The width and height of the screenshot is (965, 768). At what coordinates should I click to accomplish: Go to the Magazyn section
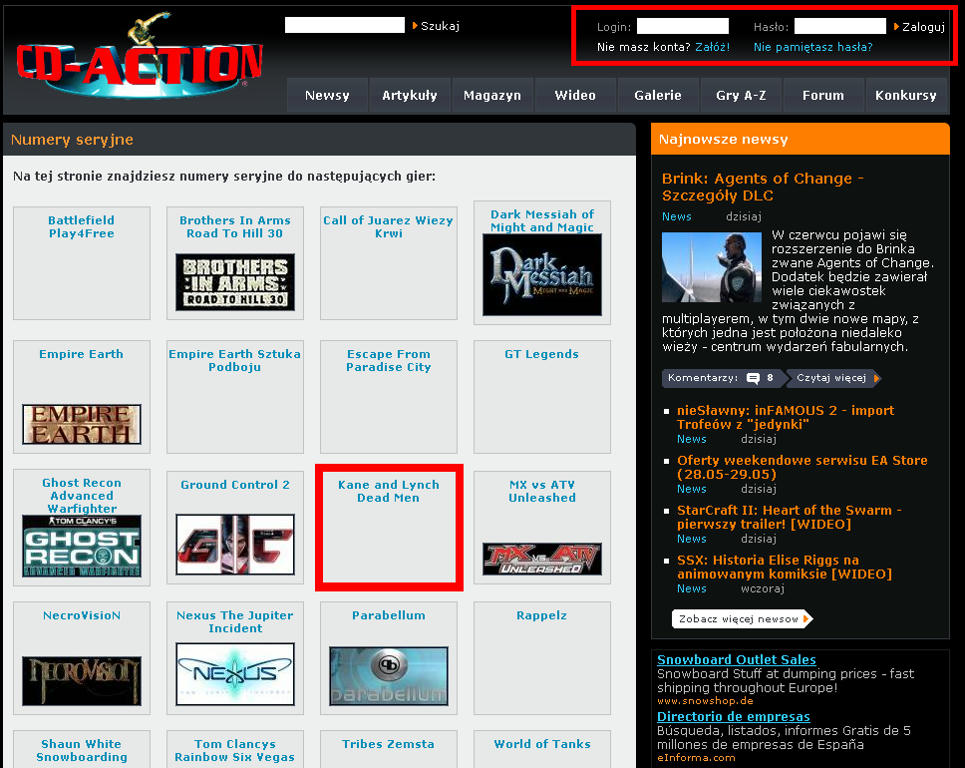pos(492,95)
